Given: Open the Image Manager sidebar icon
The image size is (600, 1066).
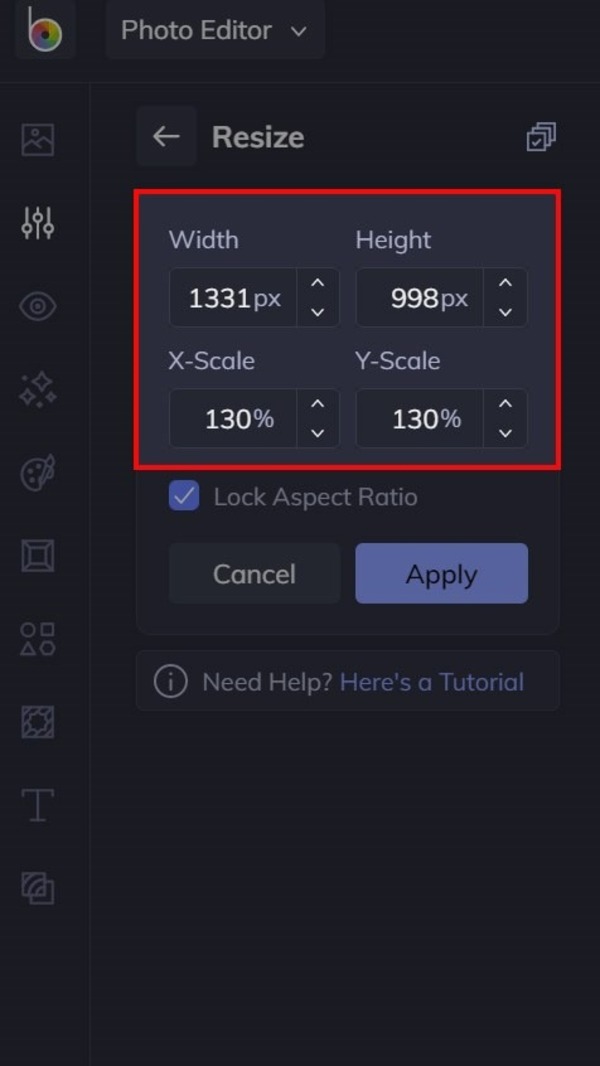Looking at the screenshot, I should tap(38, 139).
